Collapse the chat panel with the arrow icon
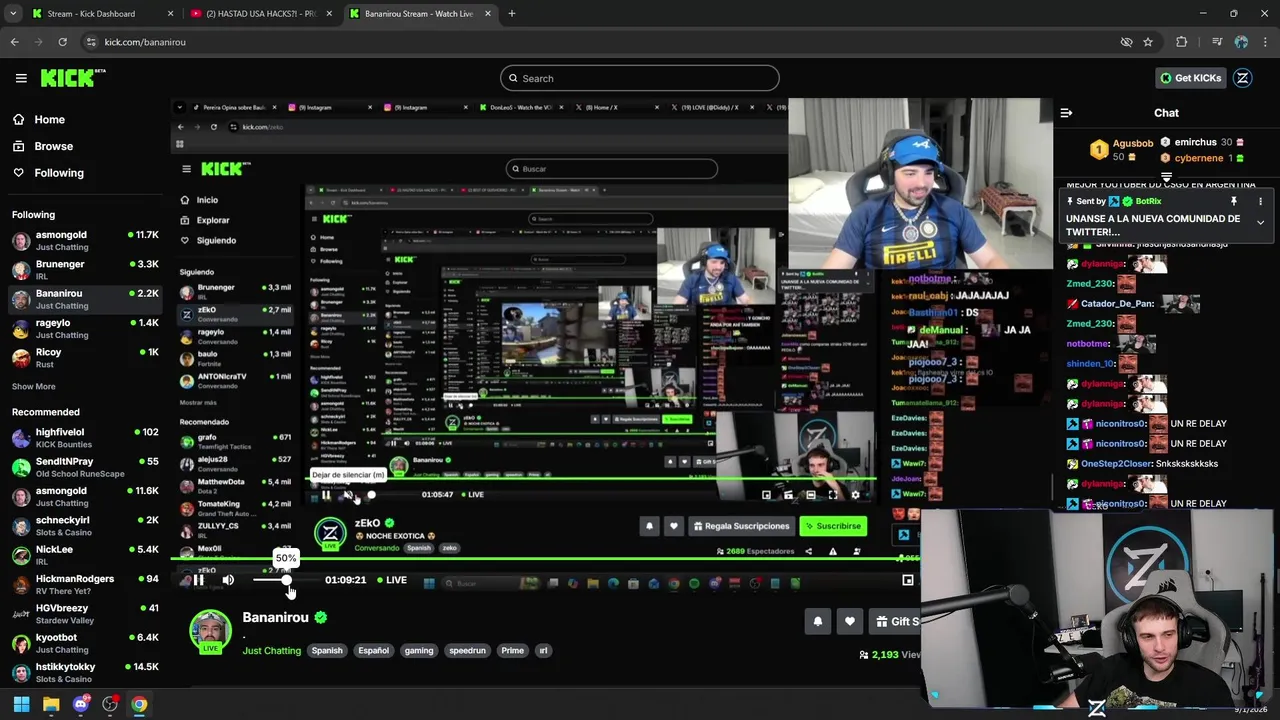 (1066, 113)
